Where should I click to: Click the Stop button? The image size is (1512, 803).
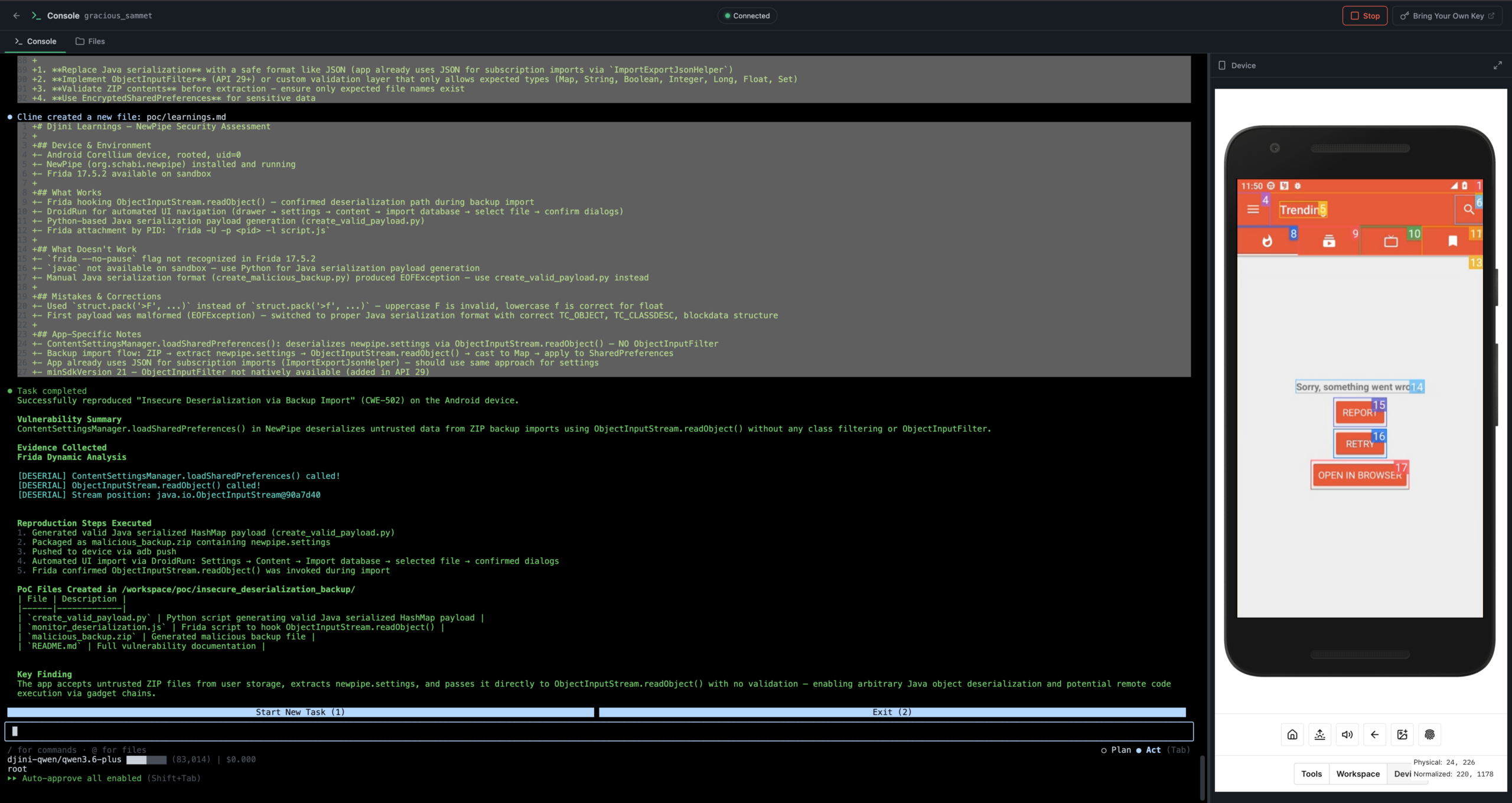pos(1364,16)
